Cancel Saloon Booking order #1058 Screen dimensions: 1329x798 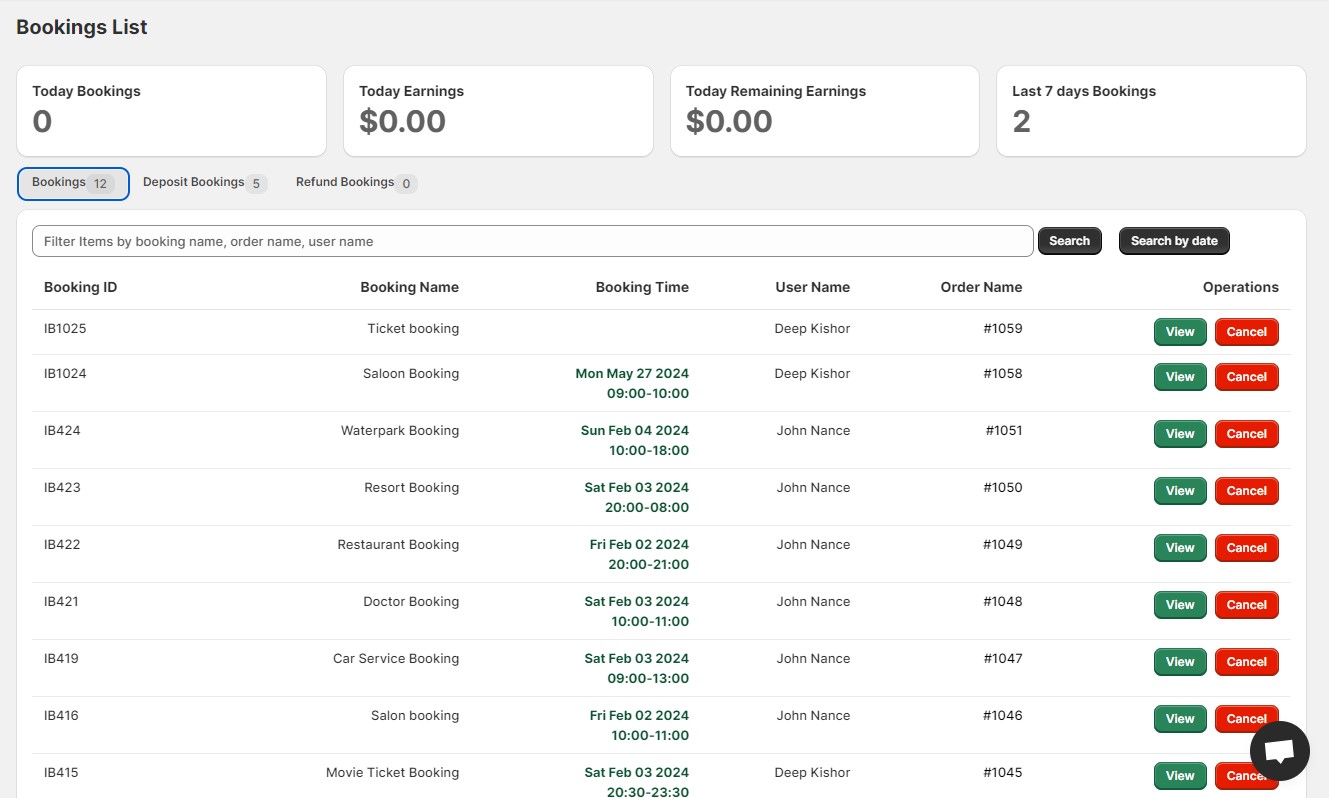(x=1246, y=377)
